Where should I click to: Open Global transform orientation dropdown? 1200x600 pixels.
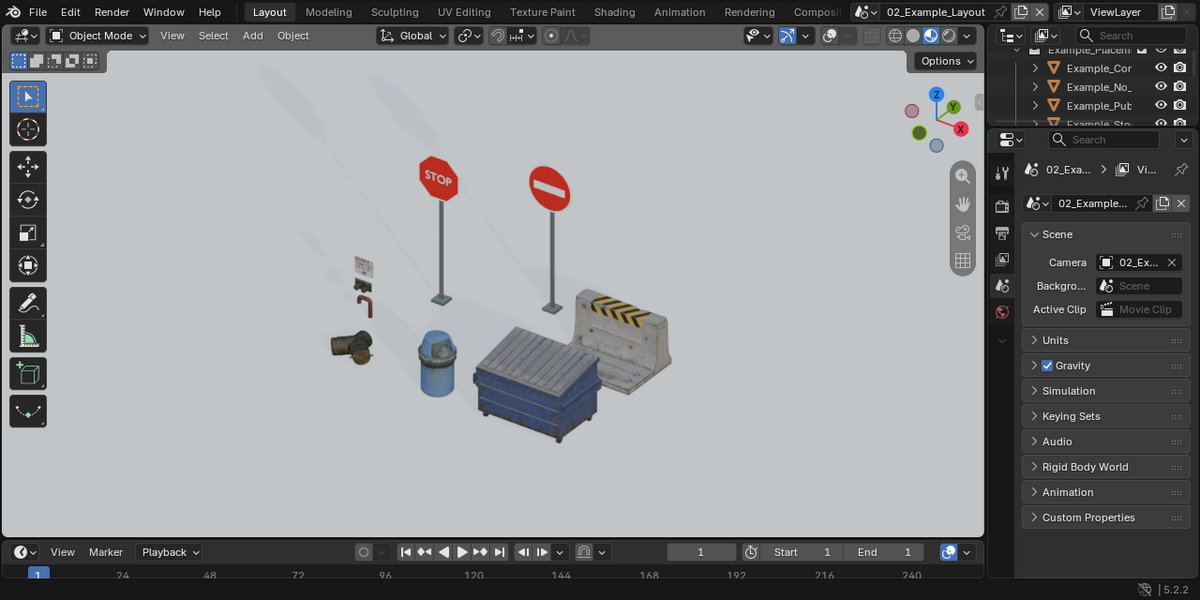coord(413,35)
